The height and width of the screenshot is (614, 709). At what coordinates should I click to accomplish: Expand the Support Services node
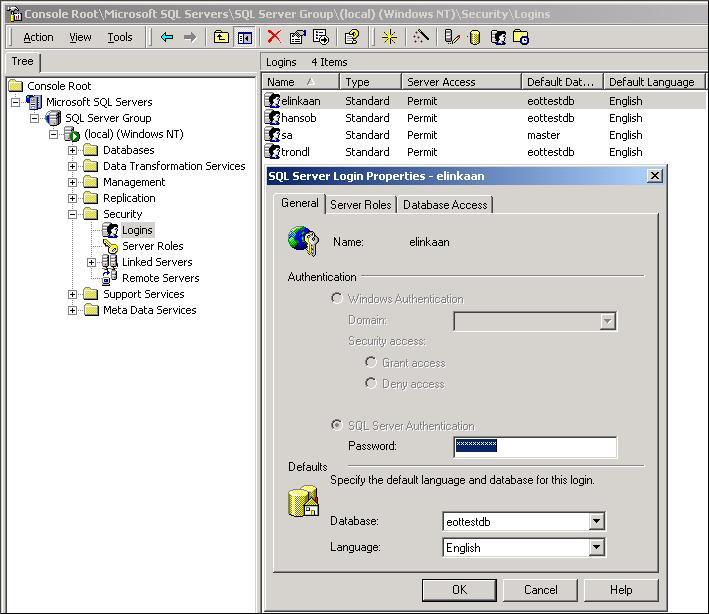tap(72, 294)
